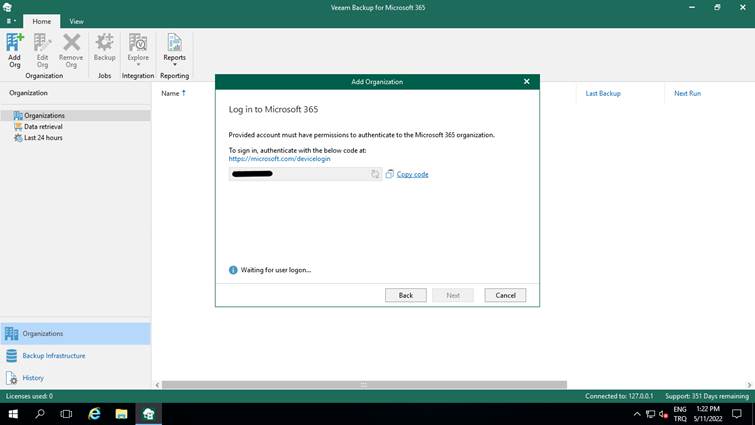This screenshot has height=425, width=755.
Task: Click the device code input field
Action: tap(305, 174)
